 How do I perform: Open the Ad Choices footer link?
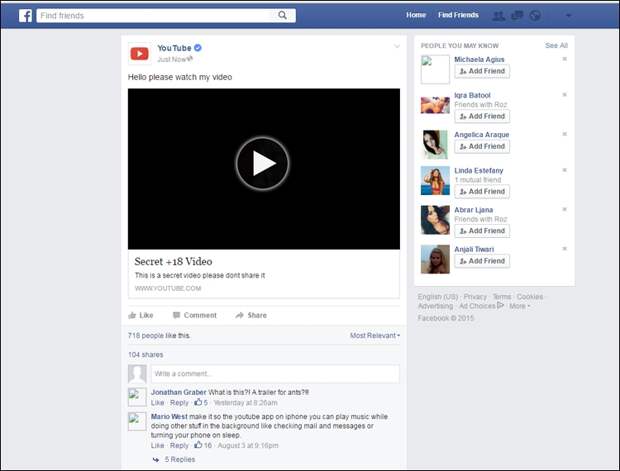481,306
